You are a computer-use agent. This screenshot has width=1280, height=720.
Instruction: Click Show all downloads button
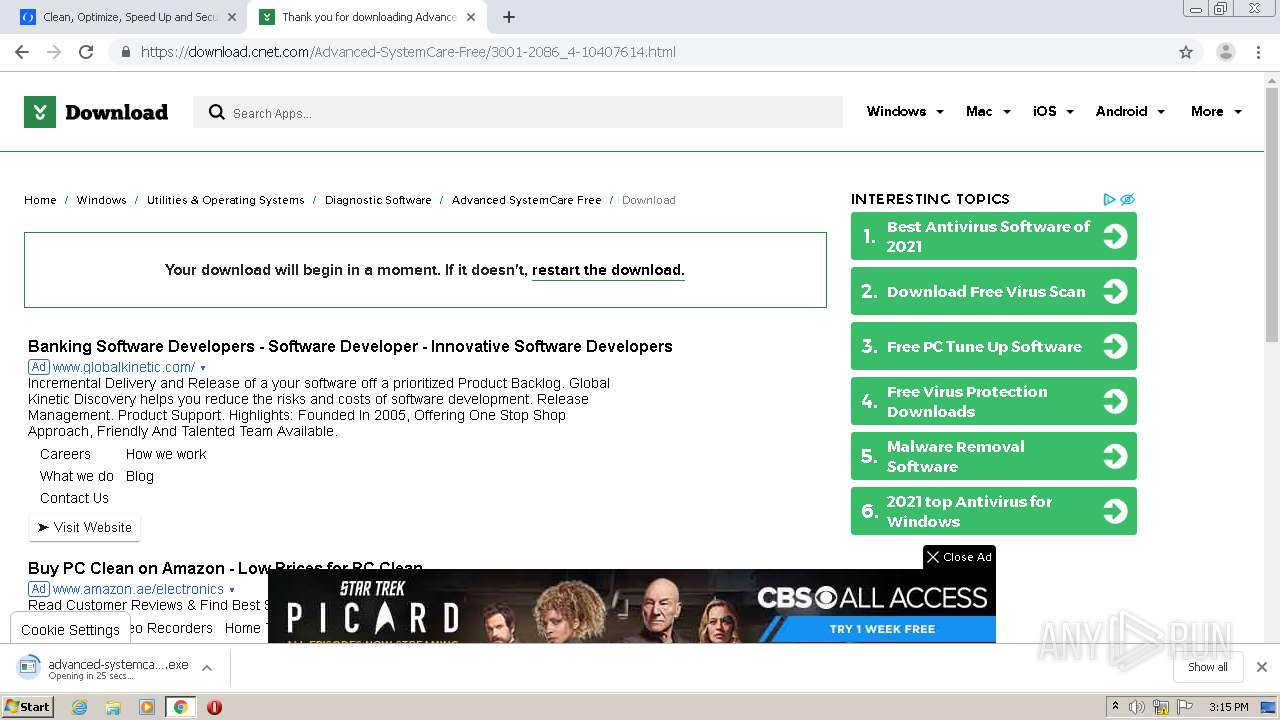point(1208,667)
